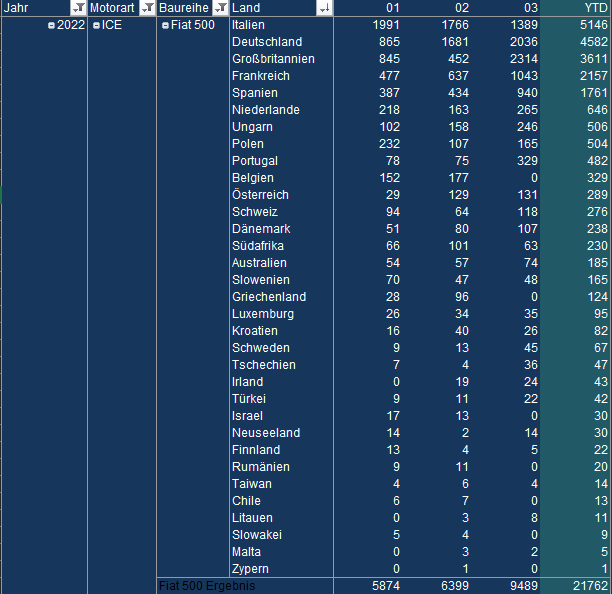Select the YTD column header
Screen dimensions: 612x594
tap(595, 8)
